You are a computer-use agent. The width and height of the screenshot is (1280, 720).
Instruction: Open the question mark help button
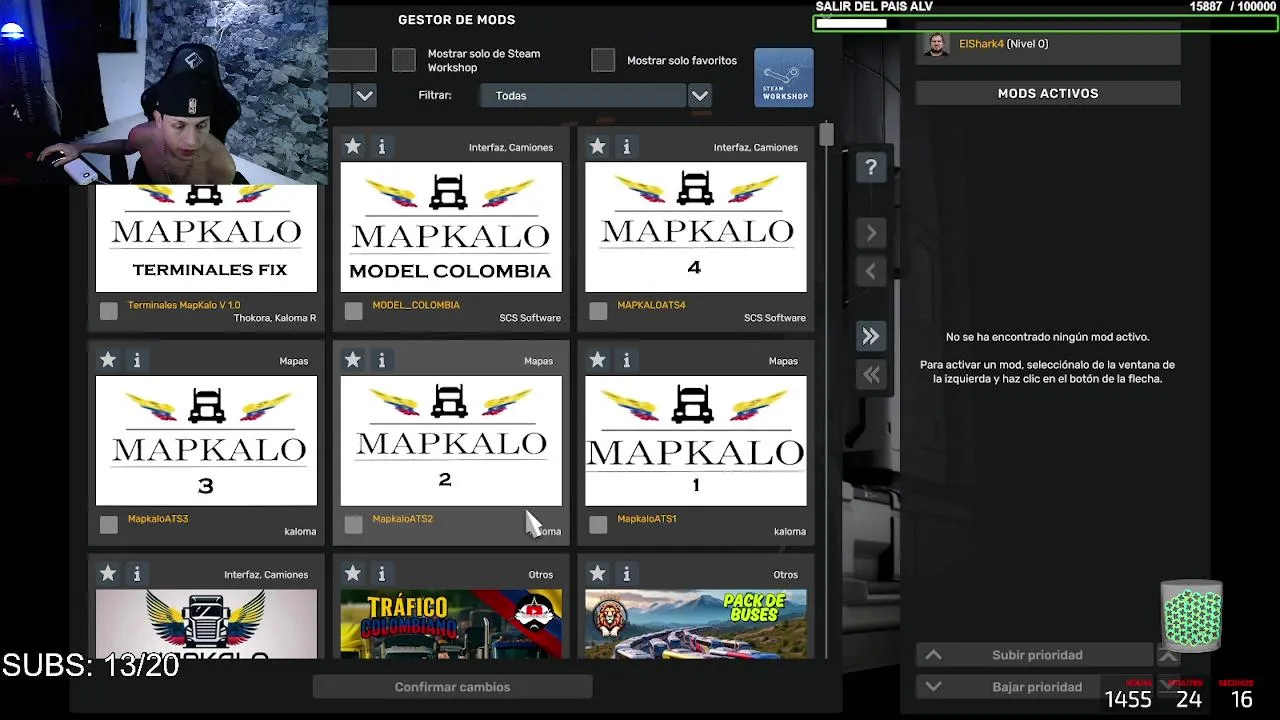(x=871, y=168)
